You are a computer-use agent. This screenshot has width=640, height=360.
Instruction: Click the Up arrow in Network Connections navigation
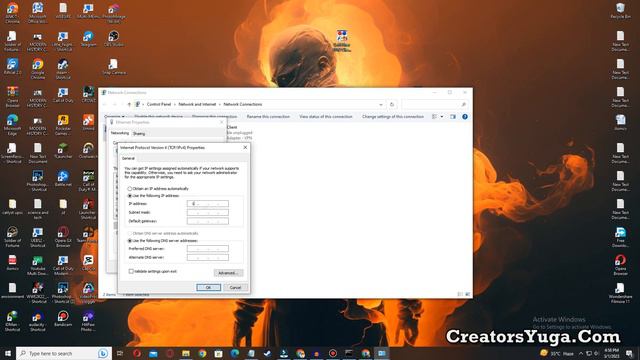coord(129,104)
